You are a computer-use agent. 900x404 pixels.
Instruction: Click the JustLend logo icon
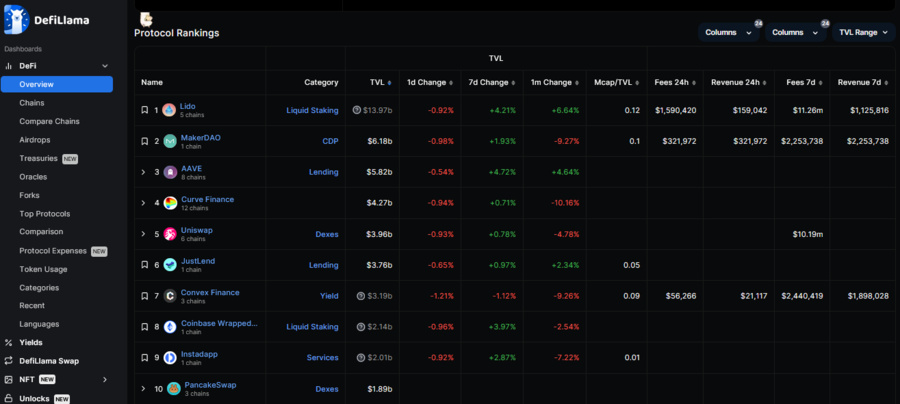point(170,265)
